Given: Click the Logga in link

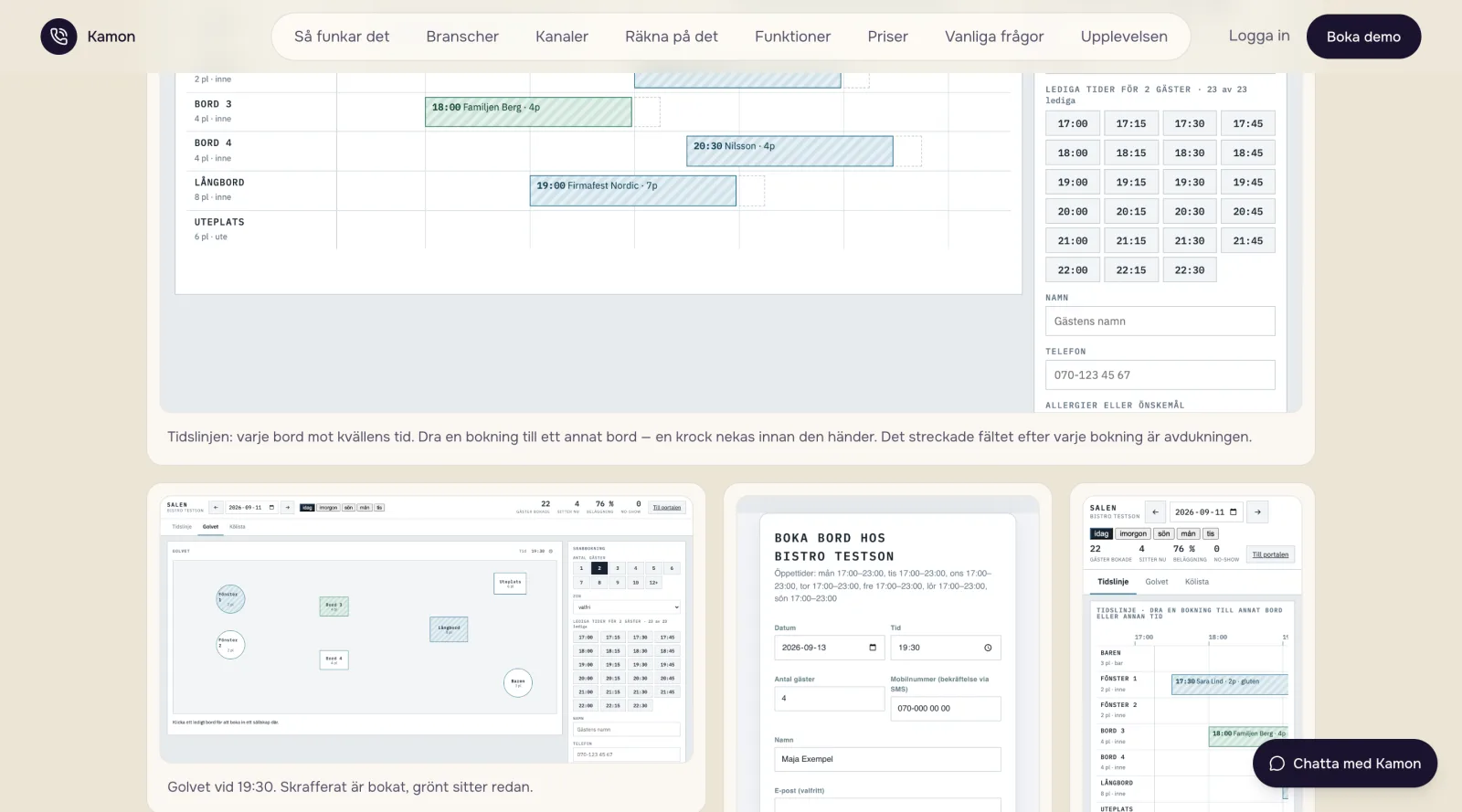Looking at the screenshot, I should 1259,36.
